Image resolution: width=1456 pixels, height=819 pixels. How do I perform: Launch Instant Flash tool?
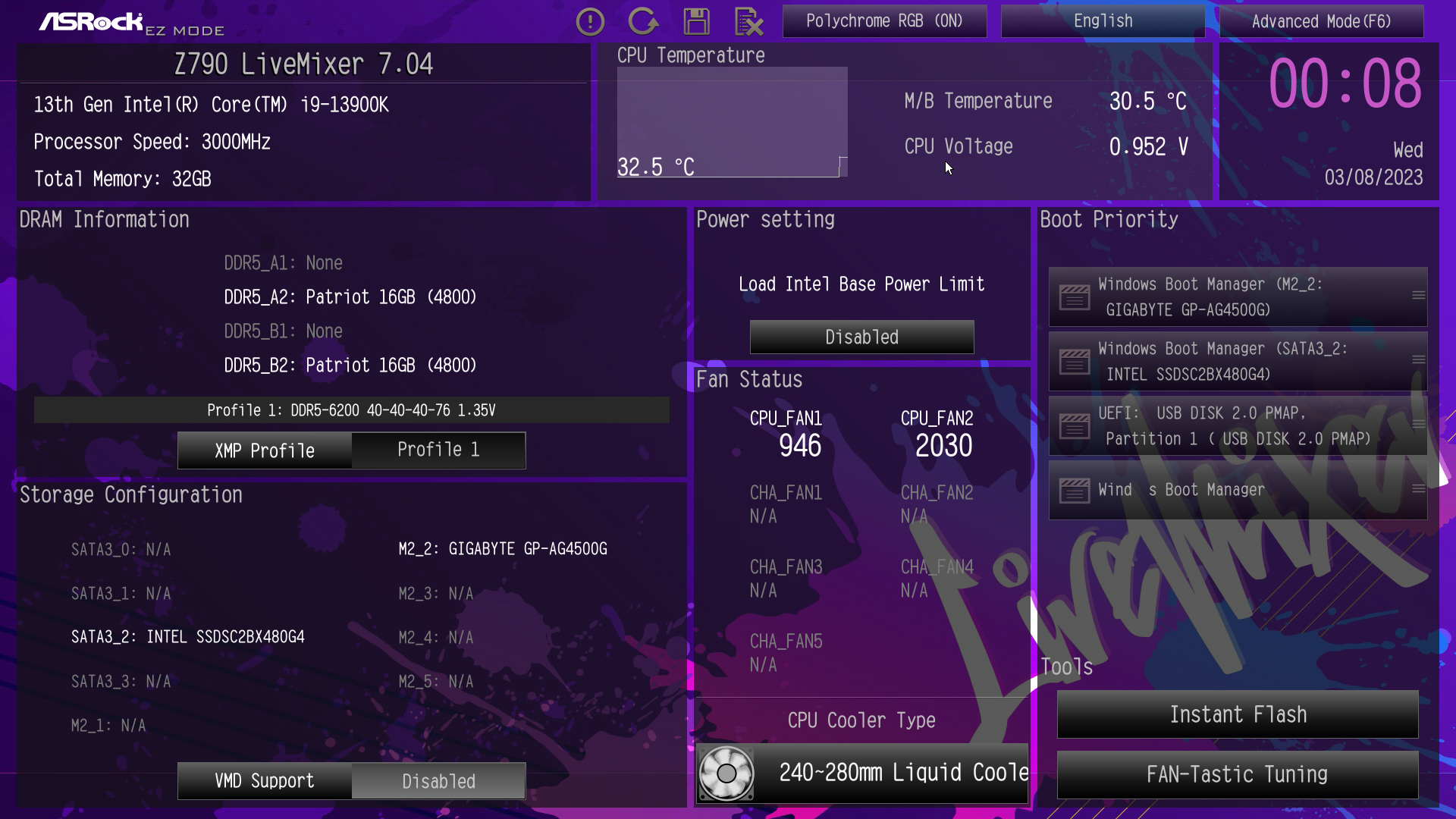coord(1238,714)
